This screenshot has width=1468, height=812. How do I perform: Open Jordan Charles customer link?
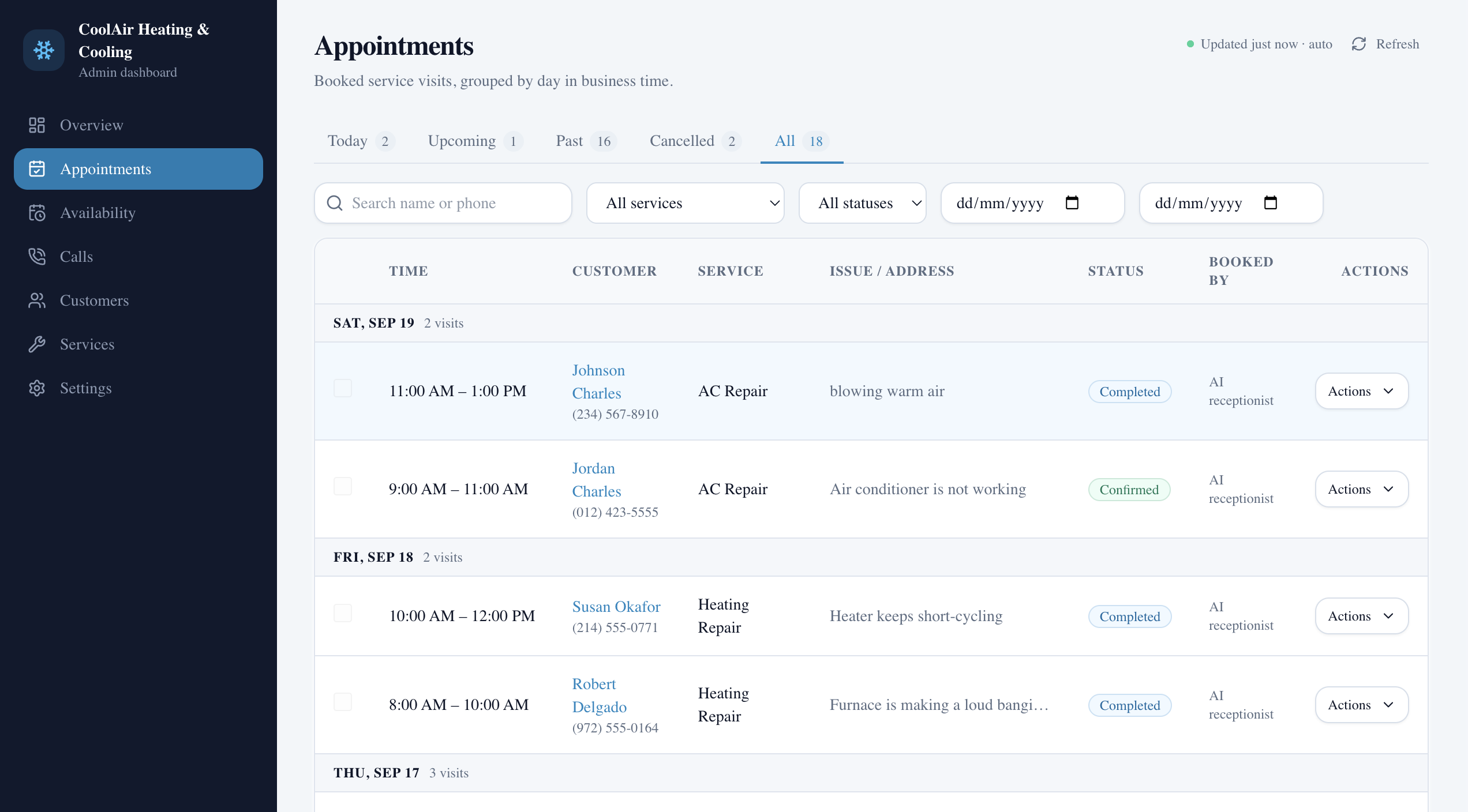click(597, 480)
